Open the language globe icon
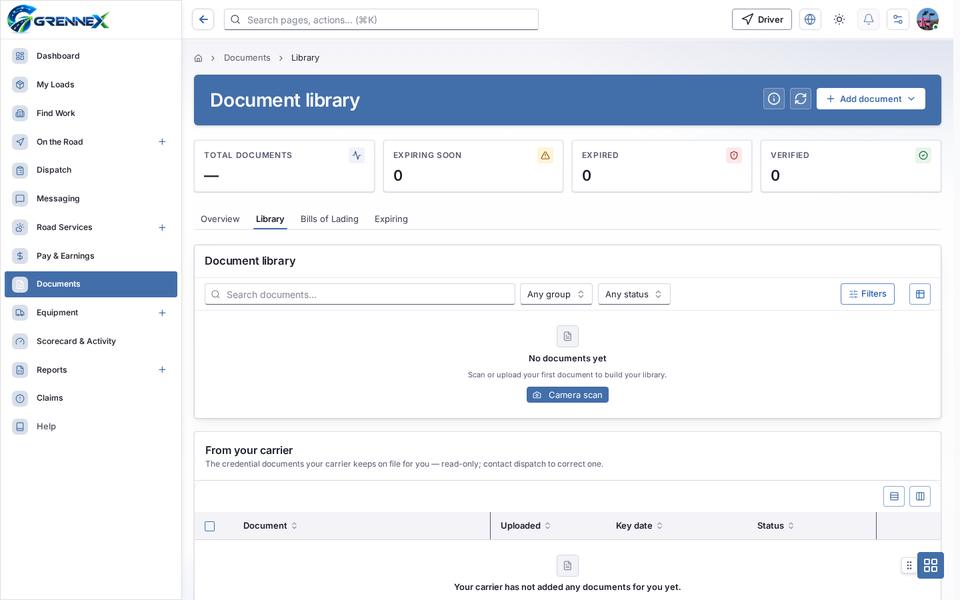 coord(809,20)
